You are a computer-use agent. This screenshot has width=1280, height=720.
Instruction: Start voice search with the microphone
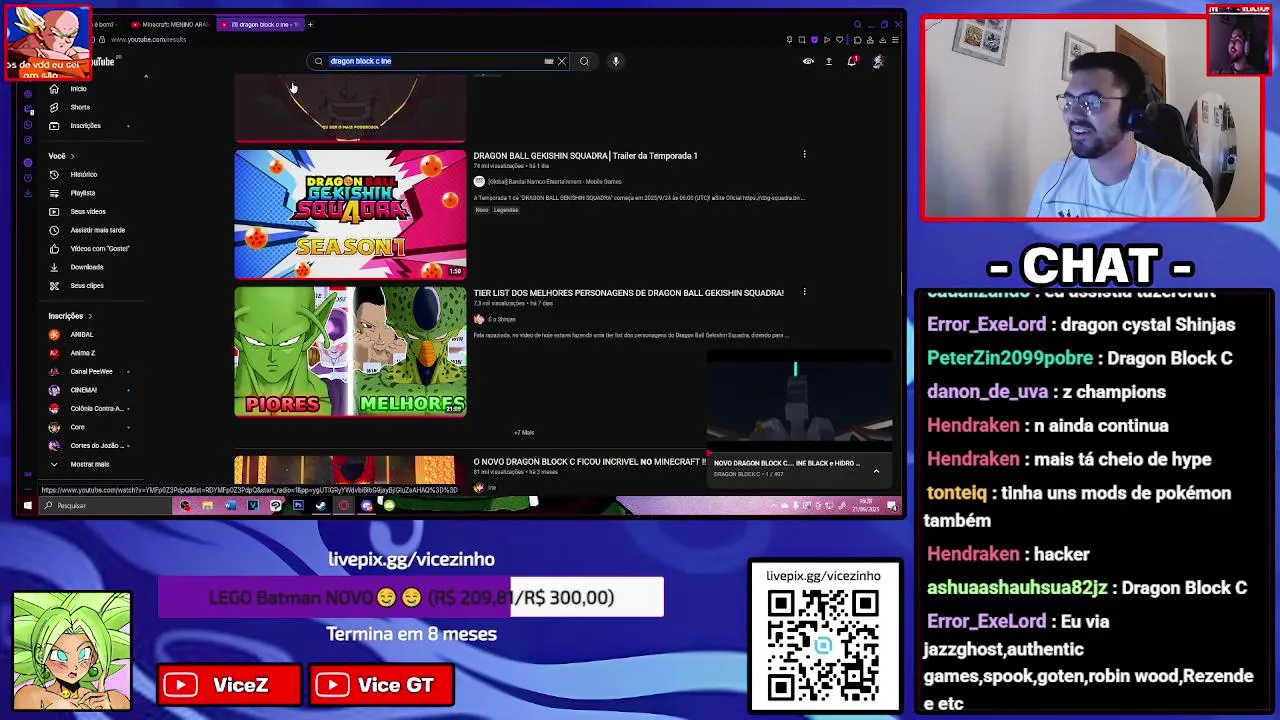[616, 61]
